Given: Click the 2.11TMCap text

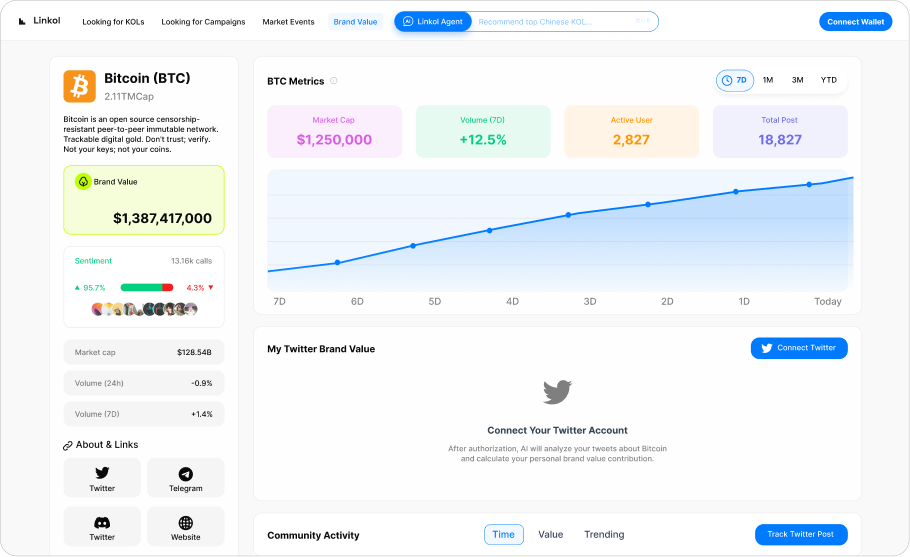Looking at the screenshot, I should coord(129,96).
